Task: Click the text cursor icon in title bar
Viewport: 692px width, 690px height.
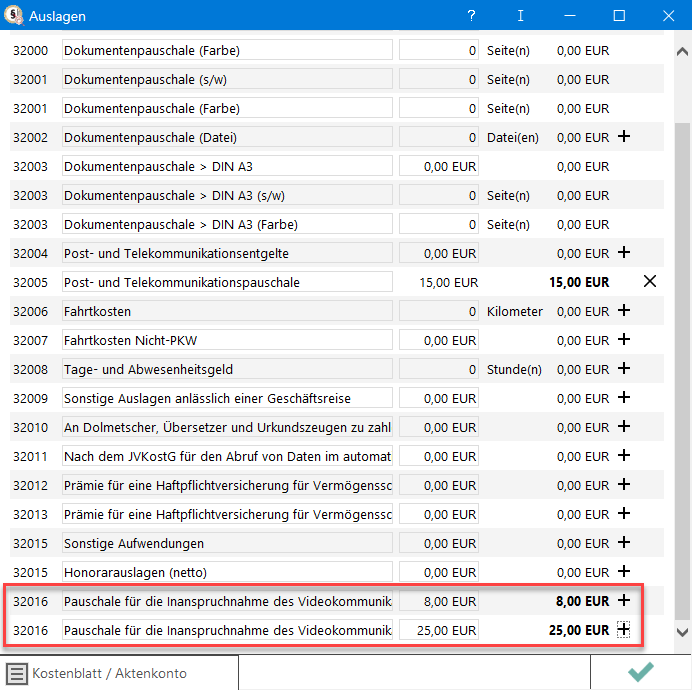Action: point(521,16)
